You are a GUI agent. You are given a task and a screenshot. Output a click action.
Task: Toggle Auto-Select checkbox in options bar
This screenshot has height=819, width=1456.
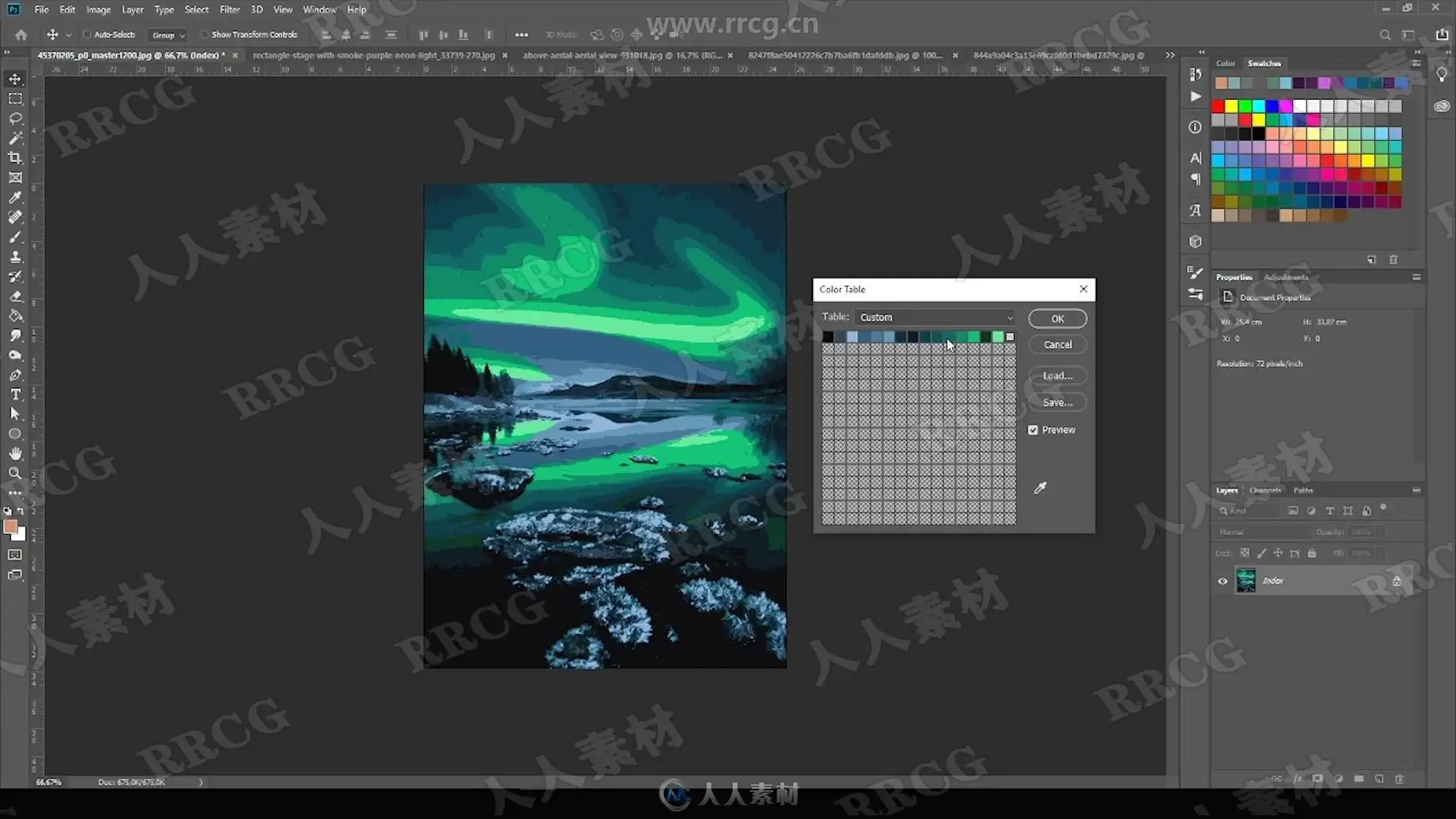pyautogui.click(x=86, y=34)
